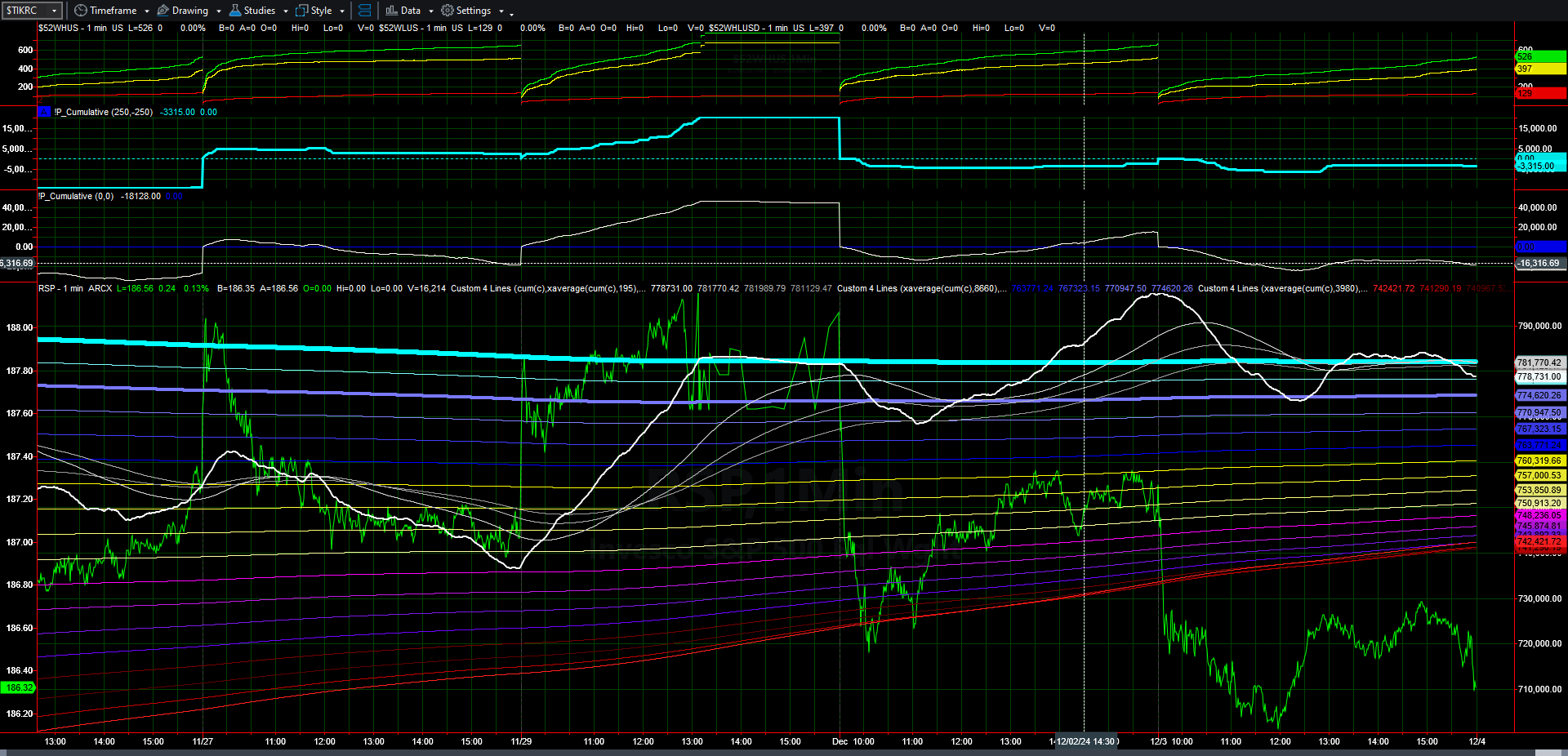The height and width of the screenshot is (756, 1568).
Task: Expand the Studies dropdown arrow
Action: [x=286, y=11]
